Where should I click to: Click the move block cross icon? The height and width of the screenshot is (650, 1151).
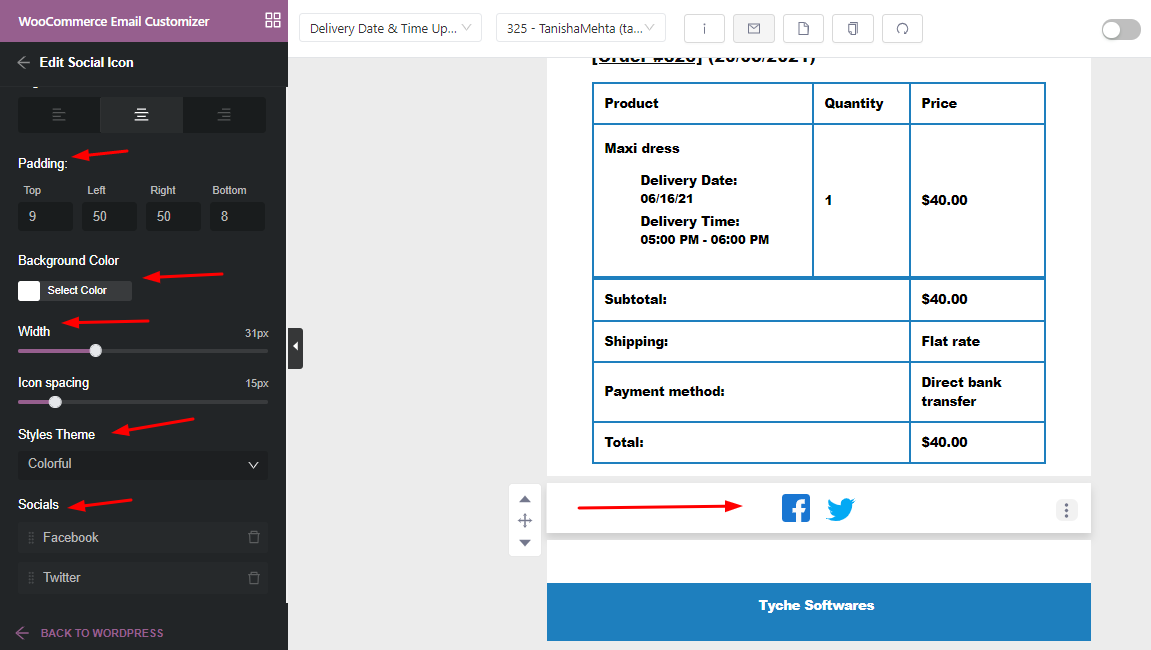pos(525,521)
